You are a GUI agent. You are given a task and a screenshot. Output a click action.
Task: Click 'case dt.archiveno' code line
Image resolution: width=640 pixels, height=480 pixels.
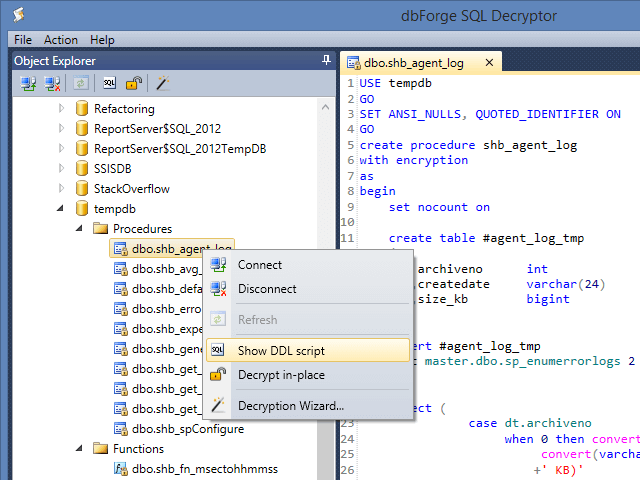530,423
